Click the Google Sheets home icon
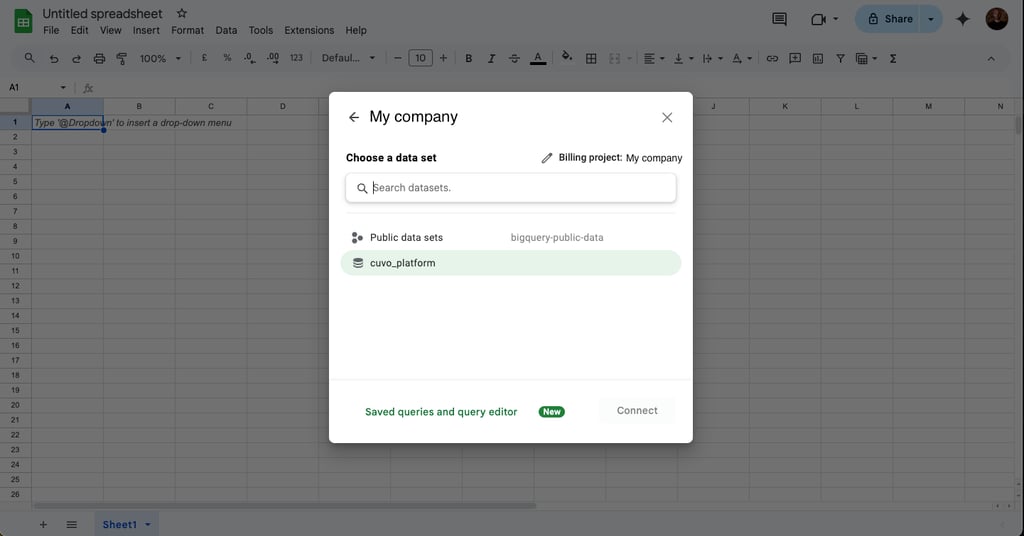 click(x=23, y=22)
